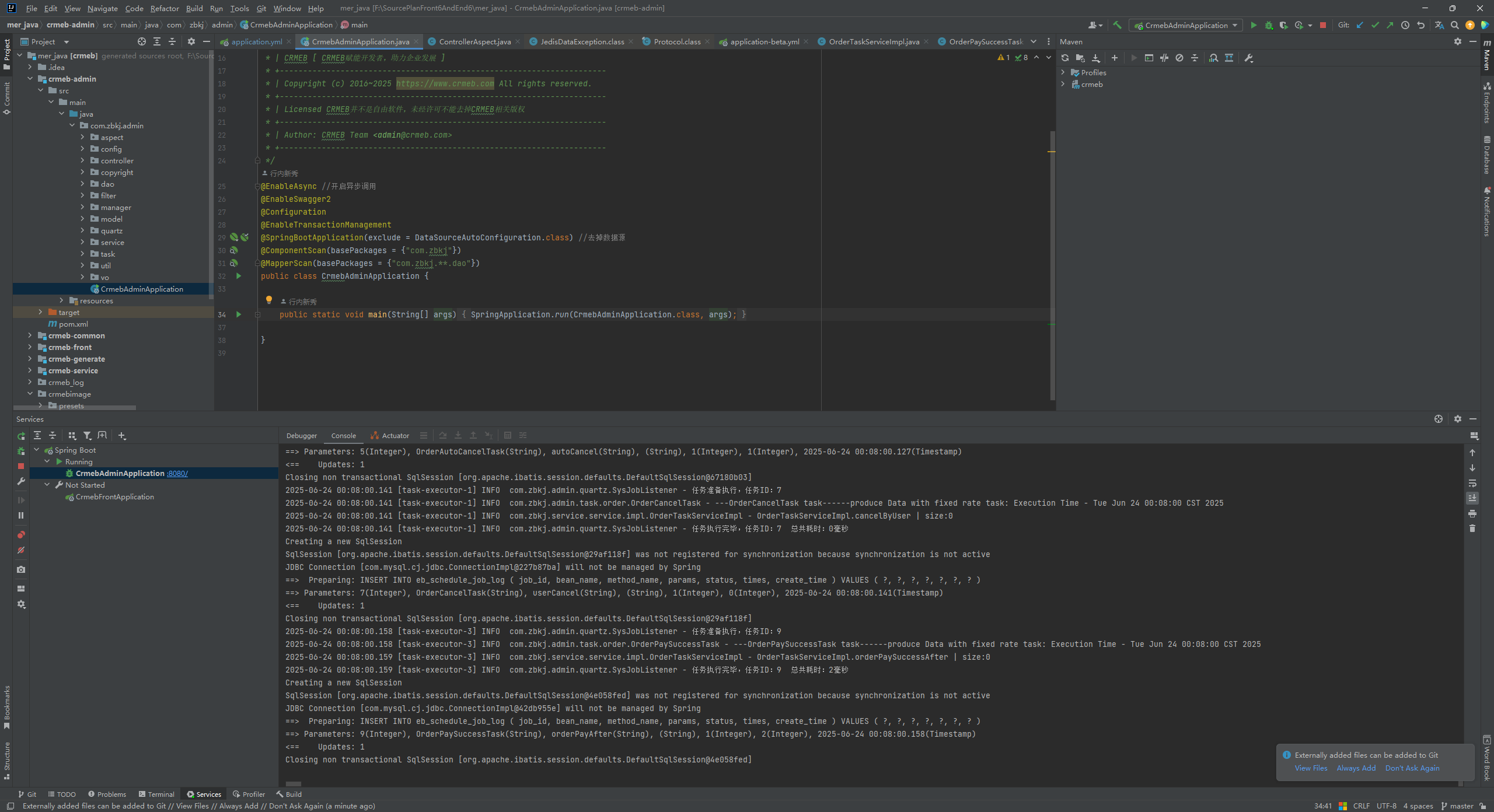Reload all Maven projects

click(1065, 58)
